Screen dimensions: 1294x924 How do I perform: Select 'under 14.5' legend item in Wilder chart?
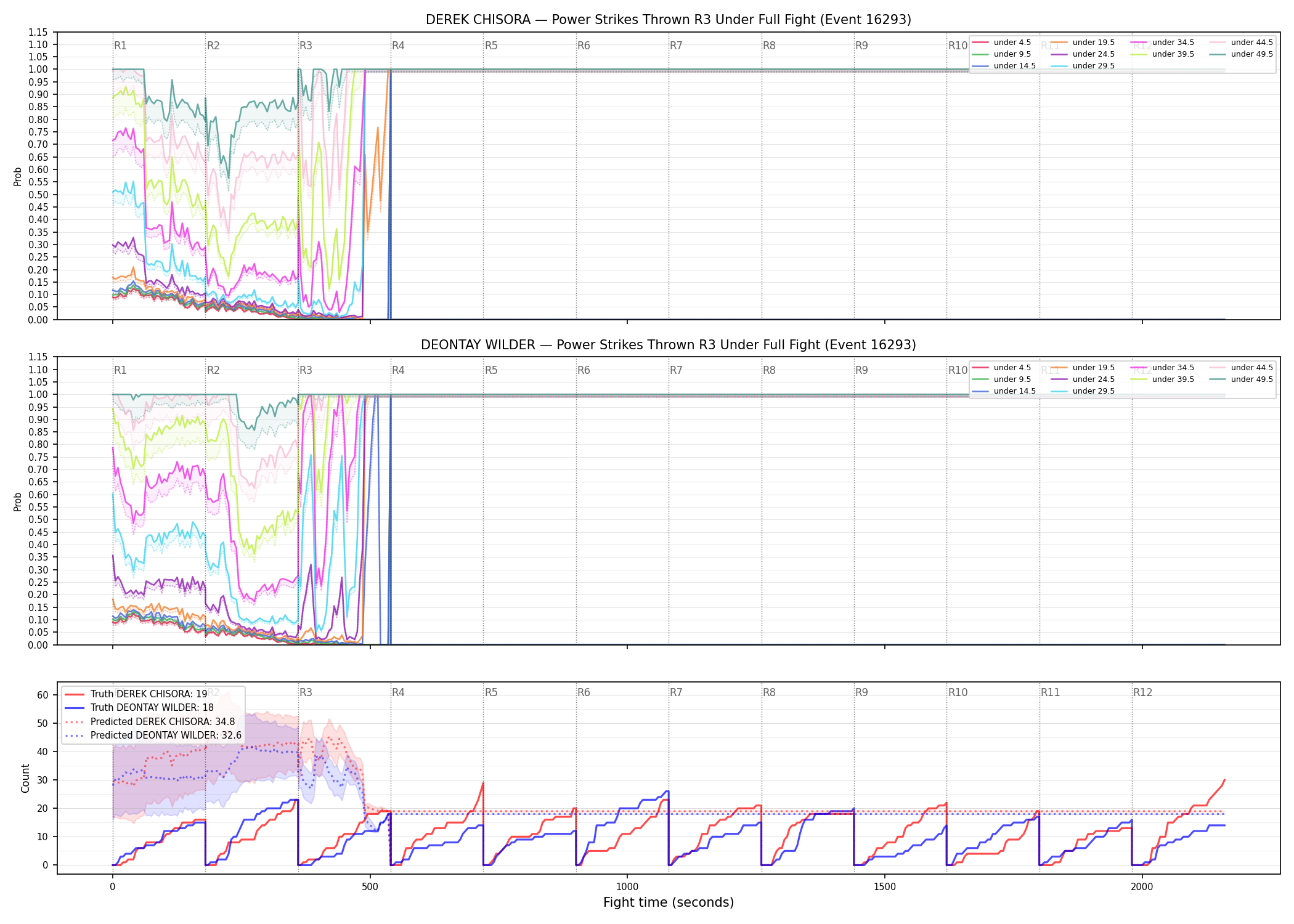1004,391
